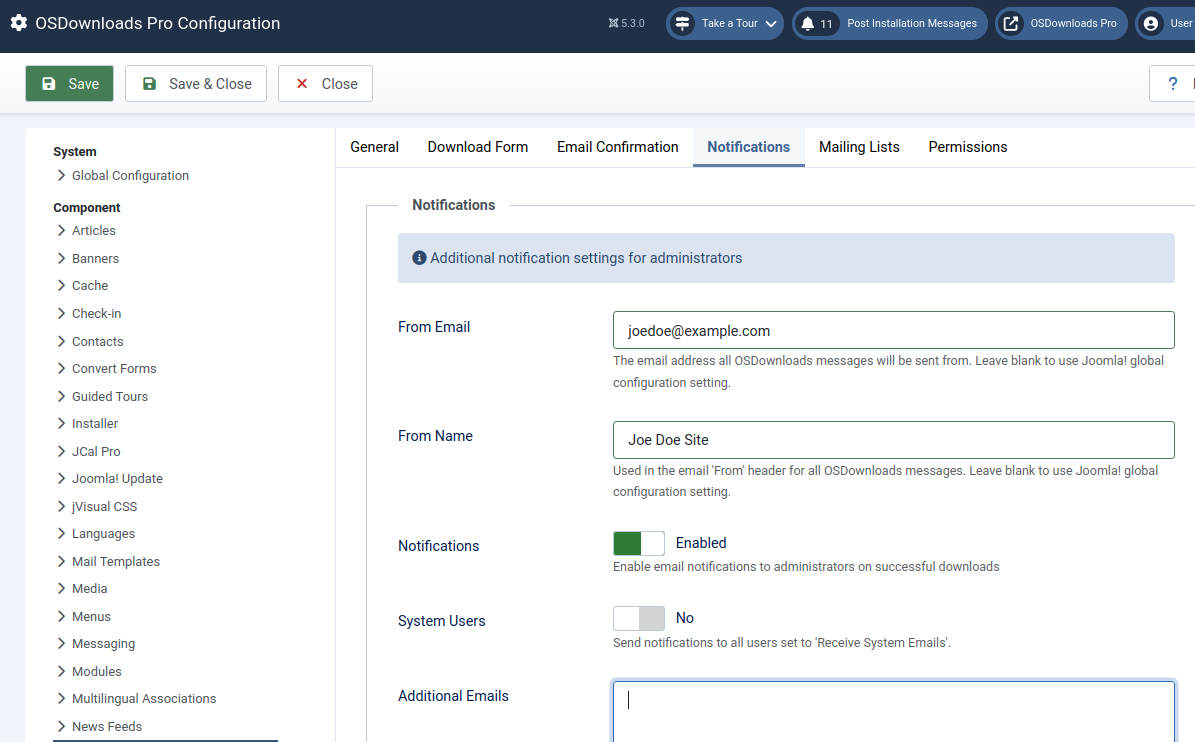Image resolution: width=1195 pixels, height=742 pixels.
Task: Open Check-in component settings
Action: pyautogui.click(x=97, y=313)
